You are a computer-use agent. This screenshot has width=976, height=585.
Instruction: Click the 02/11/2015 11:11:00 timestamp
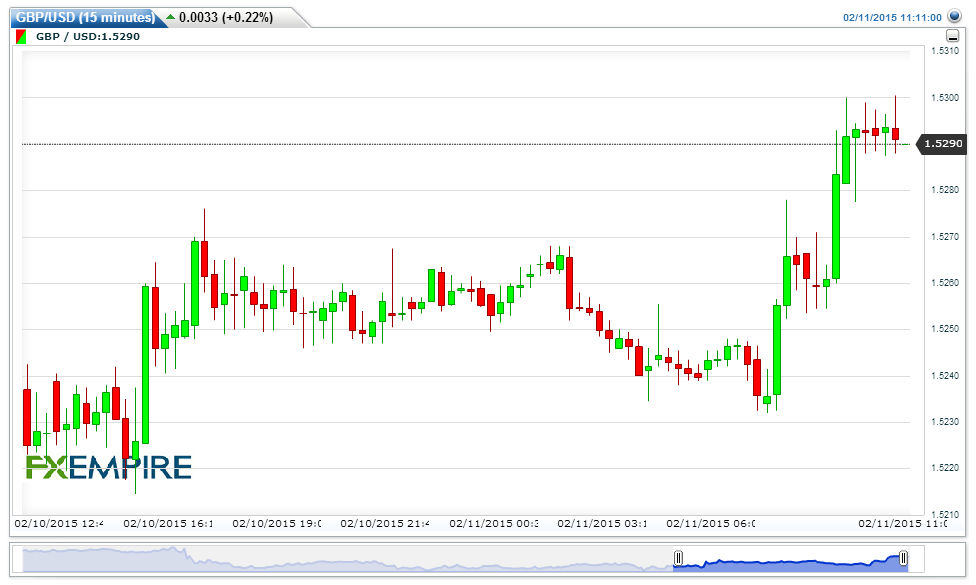[x=892, y=17]
